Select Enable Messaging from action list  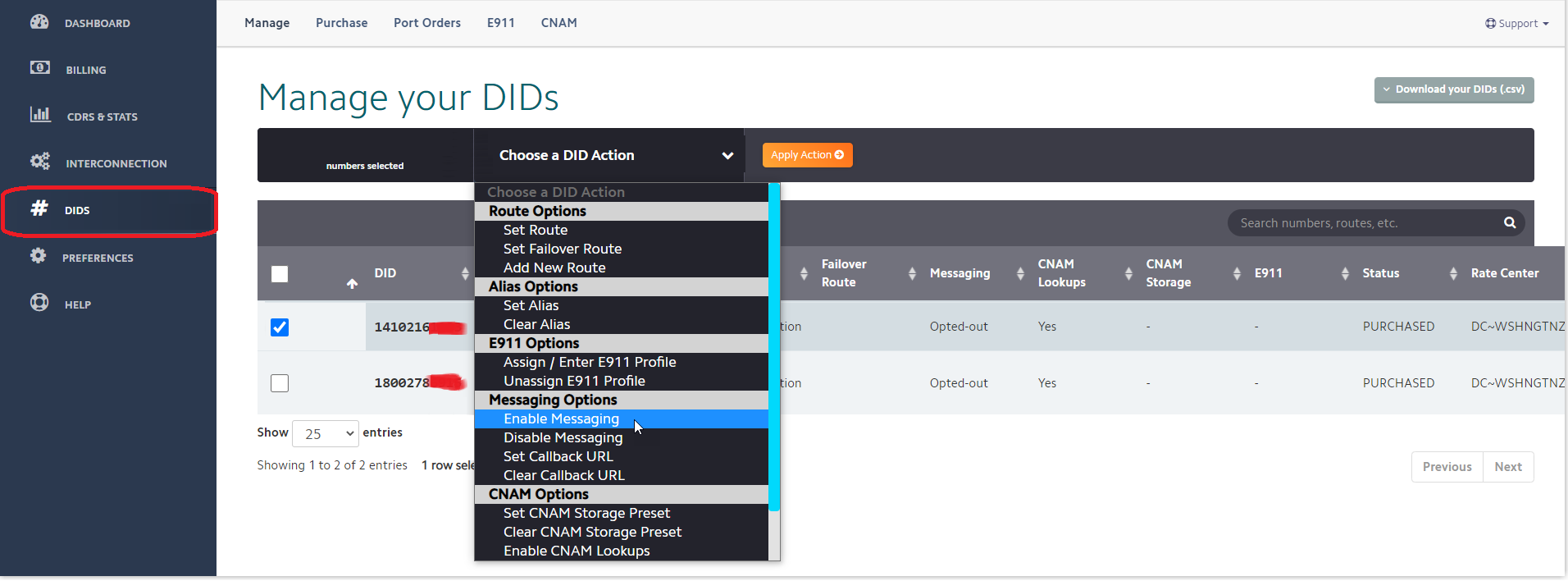562,419
